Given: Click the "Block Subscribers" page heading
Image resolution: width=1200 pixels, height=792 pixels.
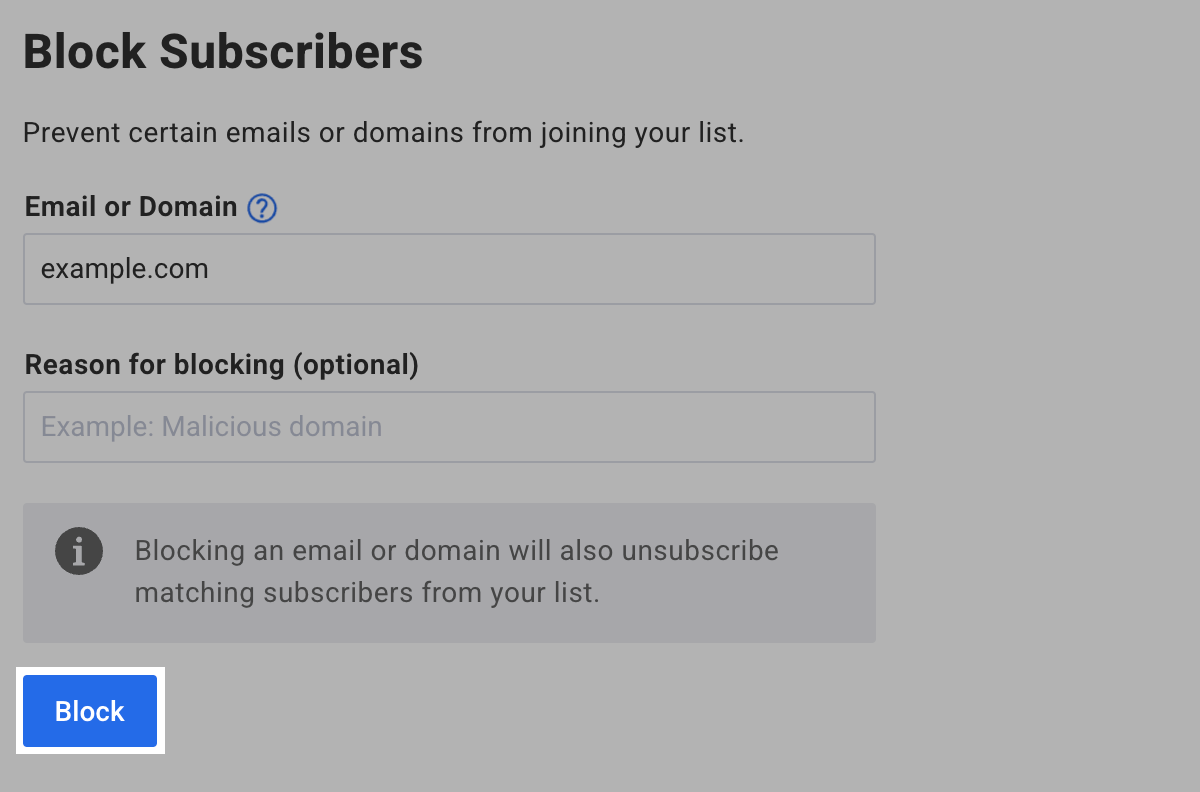Looking at the screenshot, I should (x=223, y=52).
